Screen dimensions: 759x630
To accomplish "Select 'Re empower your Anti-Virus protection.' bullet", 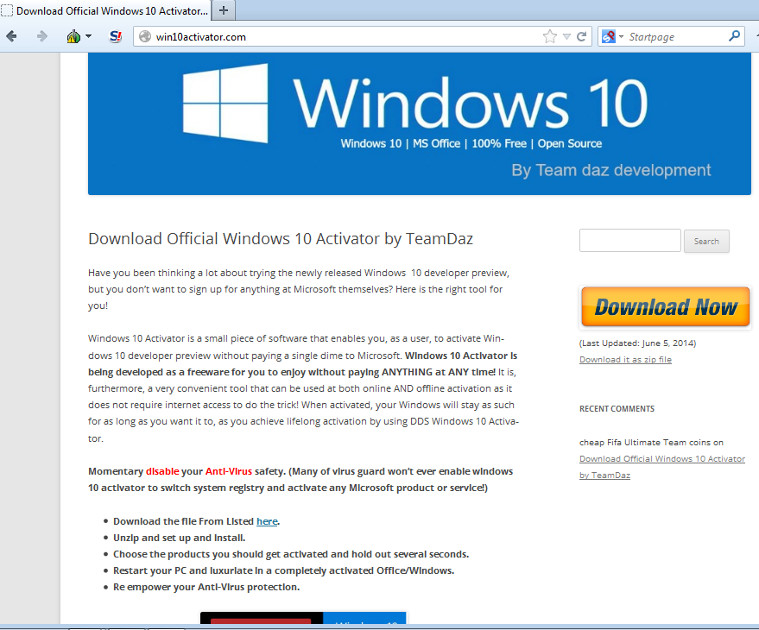I will click(x=206, y=587).
